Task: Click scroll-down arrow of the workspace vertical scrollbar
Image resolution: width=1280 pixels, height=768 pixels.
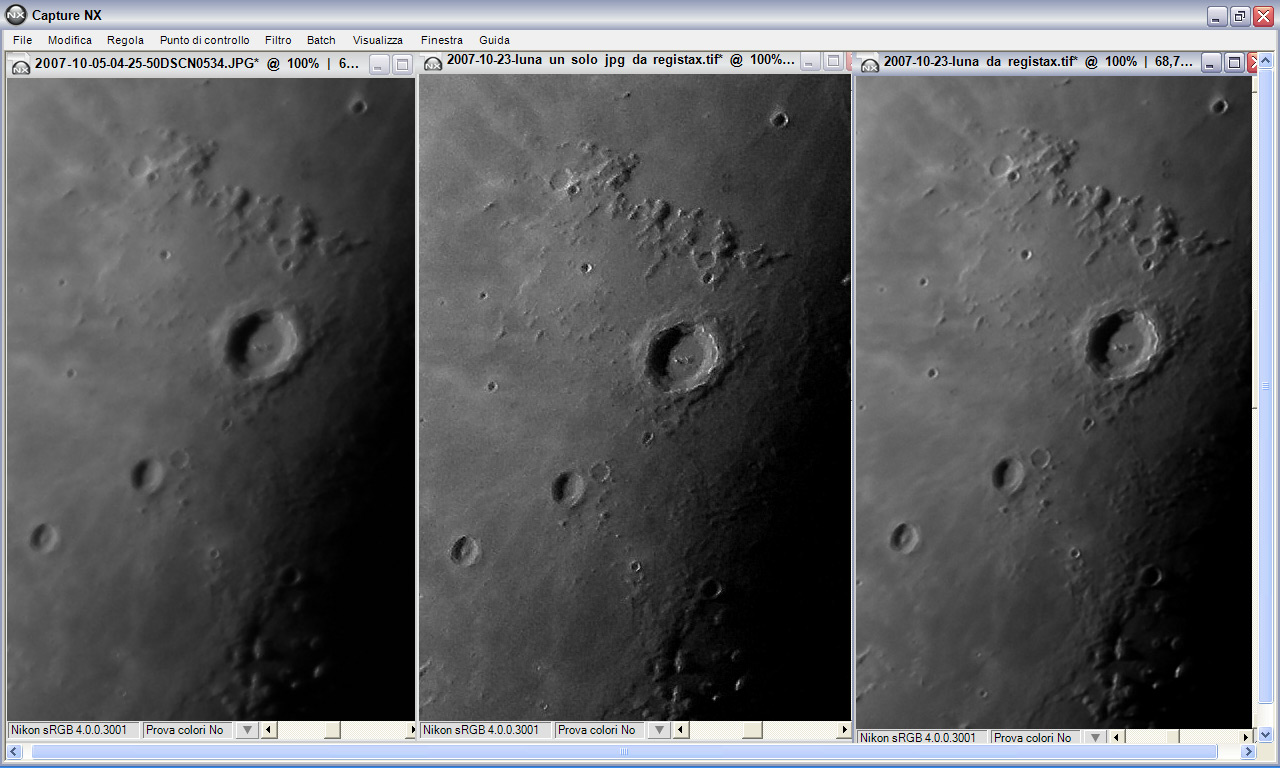Action: tap(1266, 735)
